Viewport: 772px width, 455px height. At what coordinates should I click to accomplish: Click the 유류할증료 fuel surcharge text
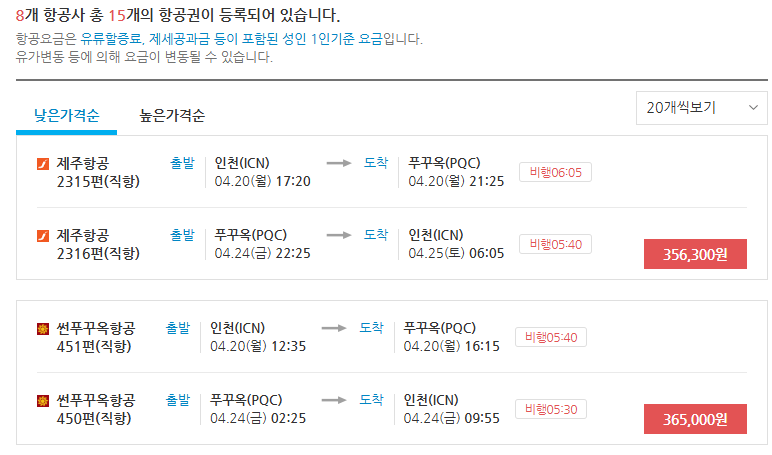110,39
